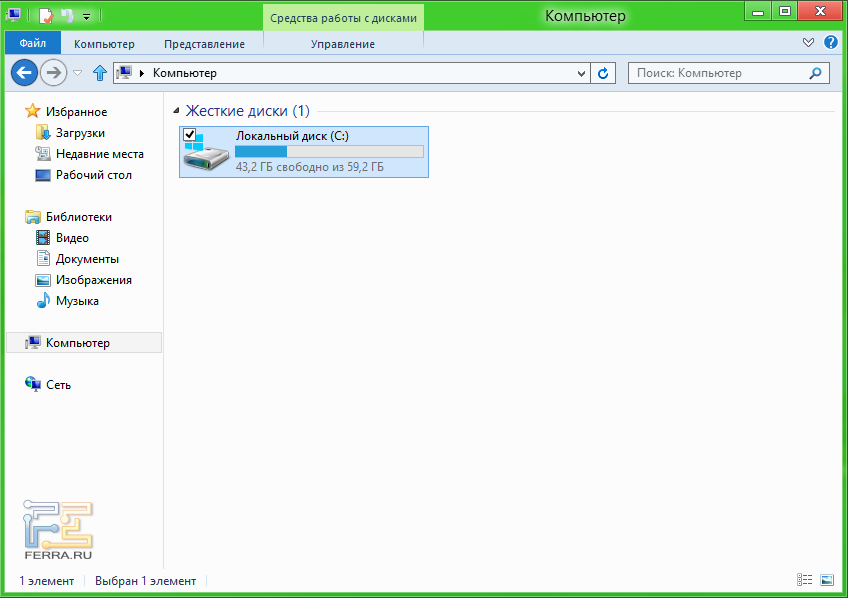Open Сеть in the navigation pane
849x600 pixels.
click(x=58, y=384)
